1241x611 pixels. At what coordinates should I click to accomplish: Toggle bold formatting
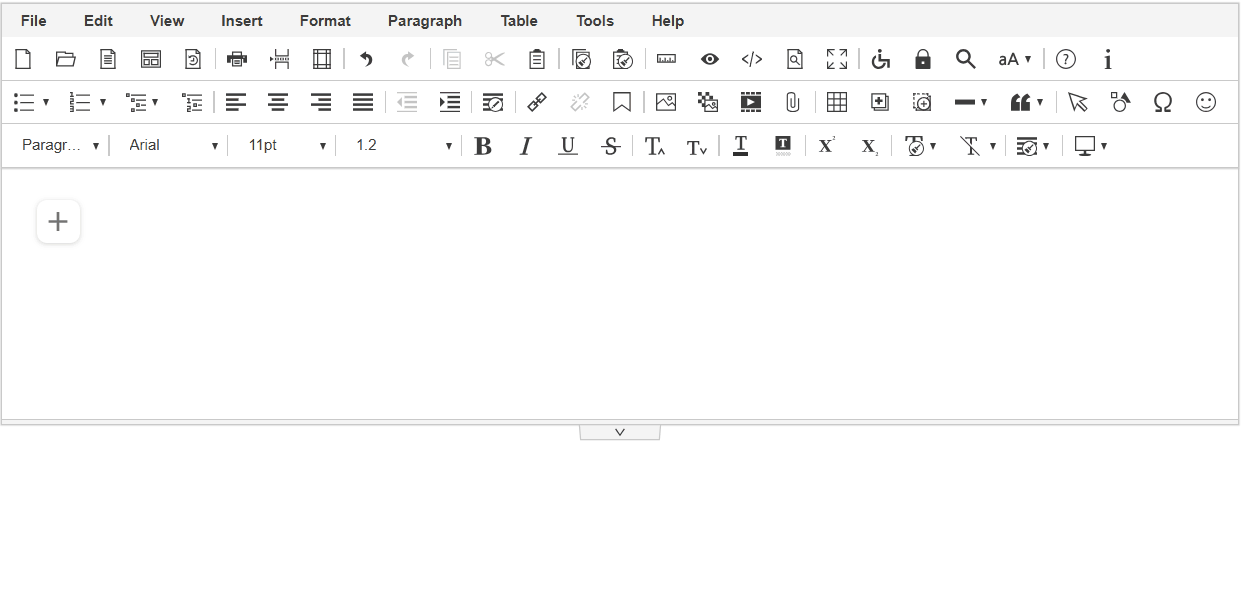click(483, 146)
